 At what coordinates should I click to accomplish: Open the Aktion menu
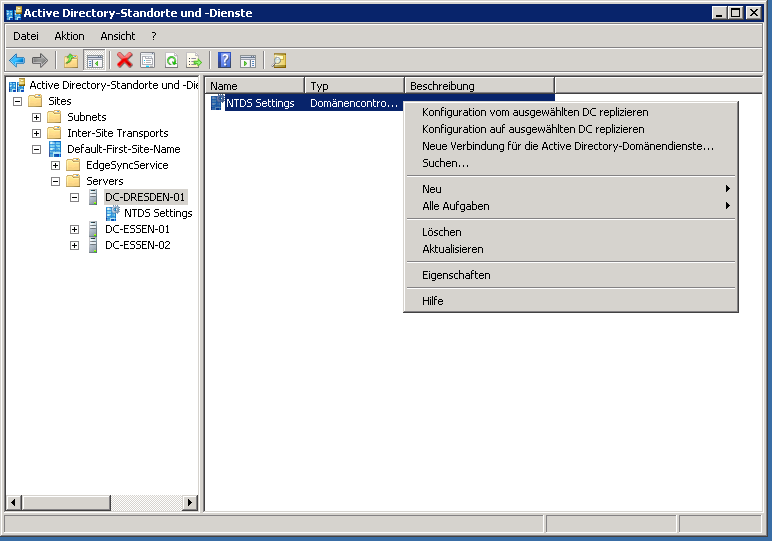[x=69, y=36]
